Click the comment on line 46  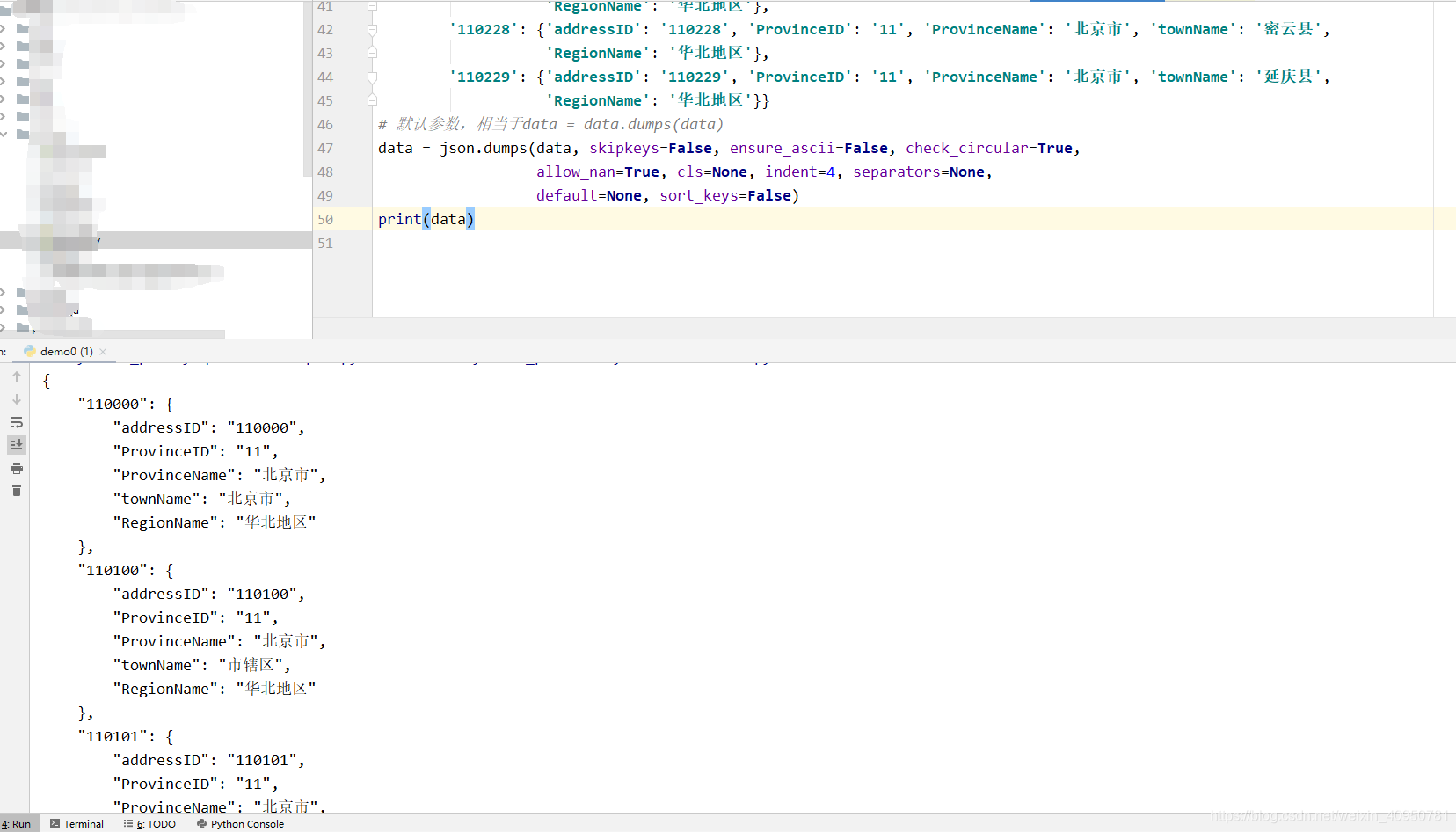click(551, 124)
